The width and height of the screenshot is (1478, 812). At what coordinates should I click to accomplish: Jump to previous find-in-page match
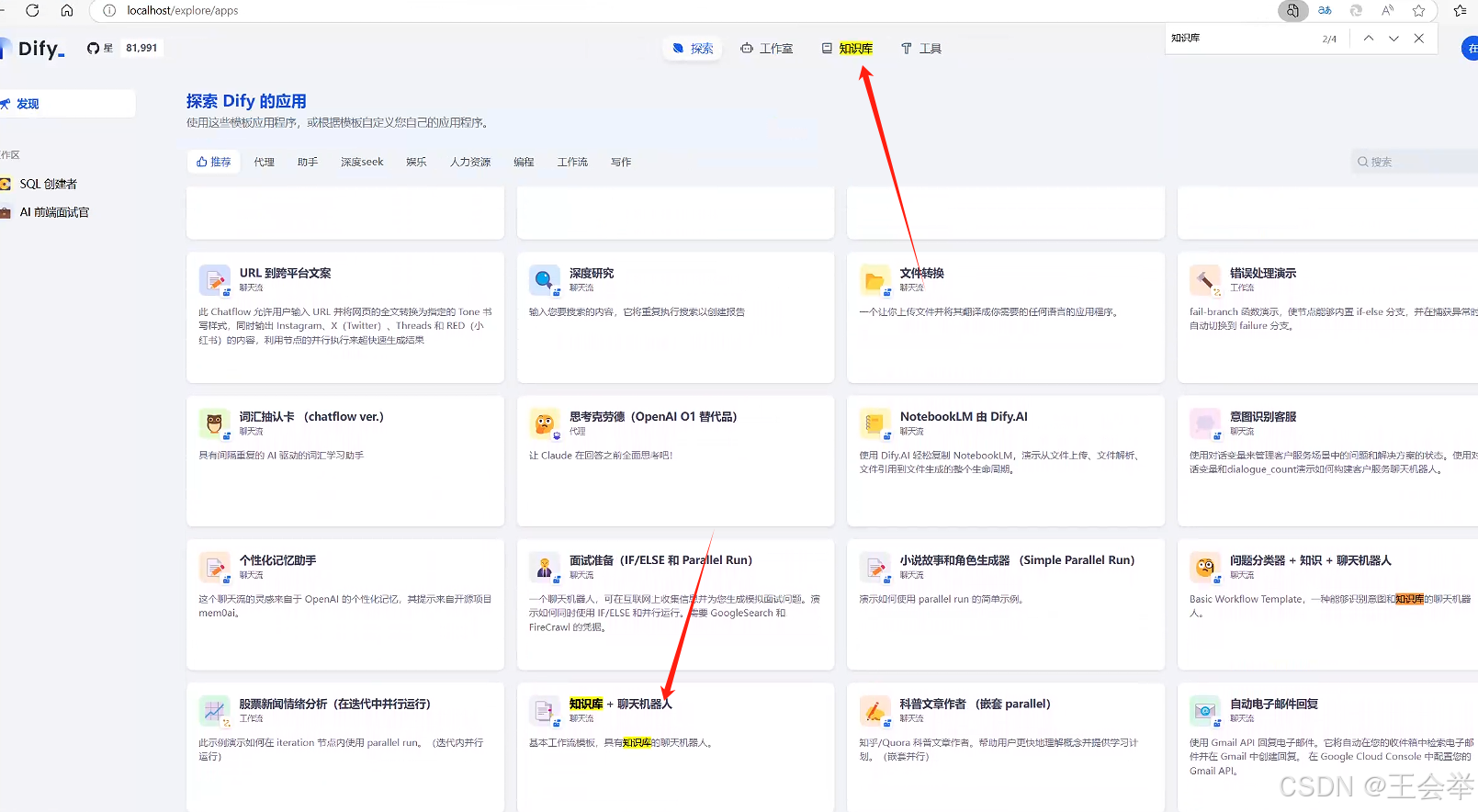[1369, 38]
